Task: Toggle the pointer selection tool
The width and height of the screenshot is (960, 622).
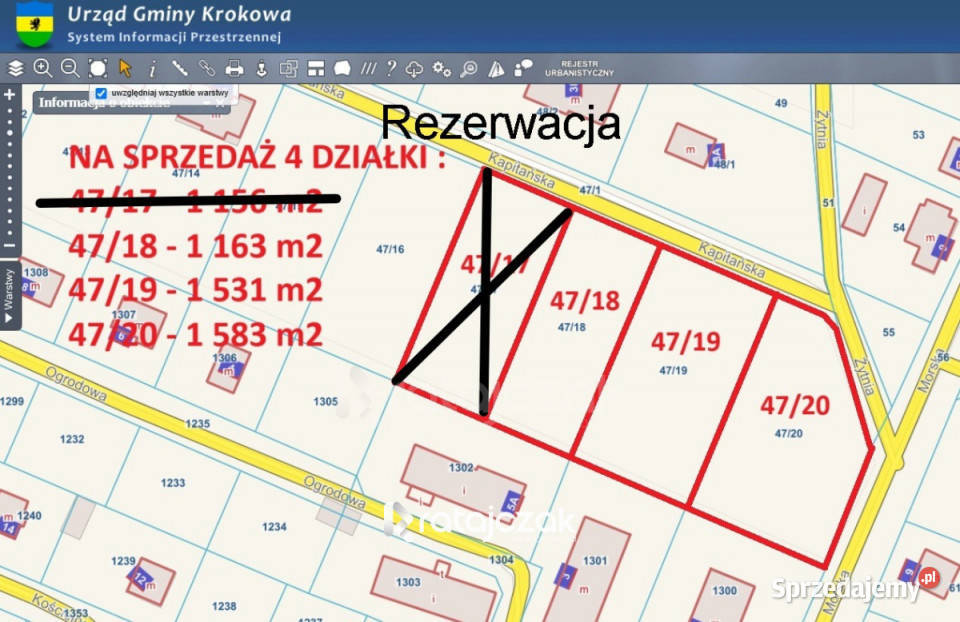Action: point(126,68)
